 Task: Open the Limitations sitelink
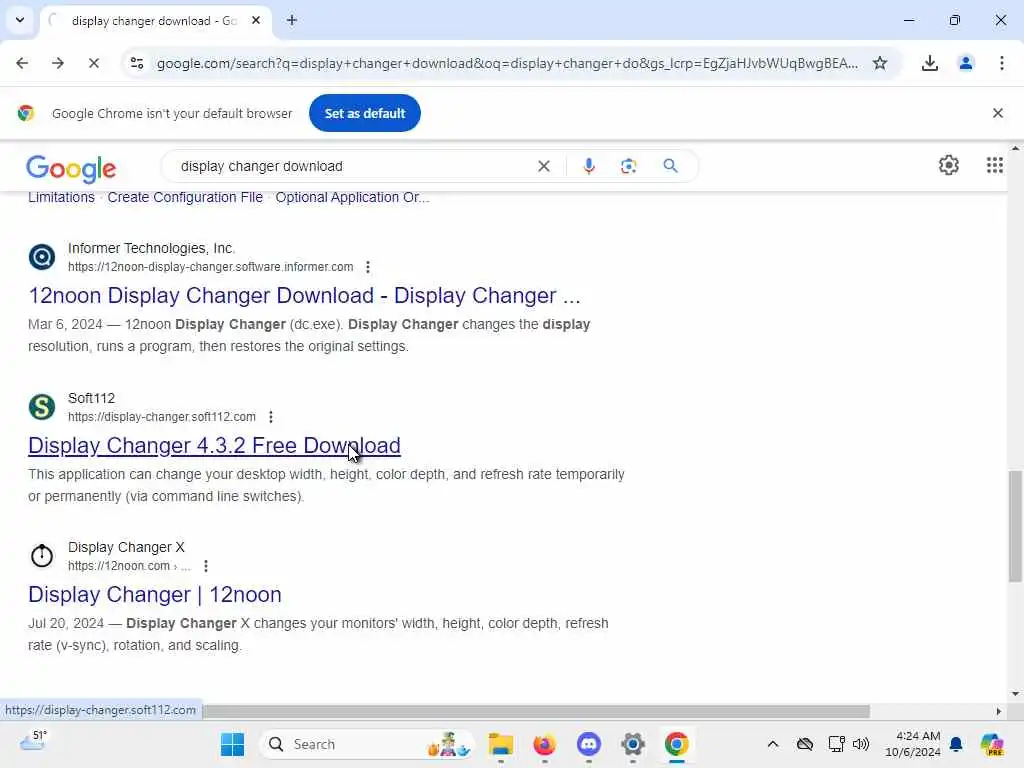(x=61, y=197)
